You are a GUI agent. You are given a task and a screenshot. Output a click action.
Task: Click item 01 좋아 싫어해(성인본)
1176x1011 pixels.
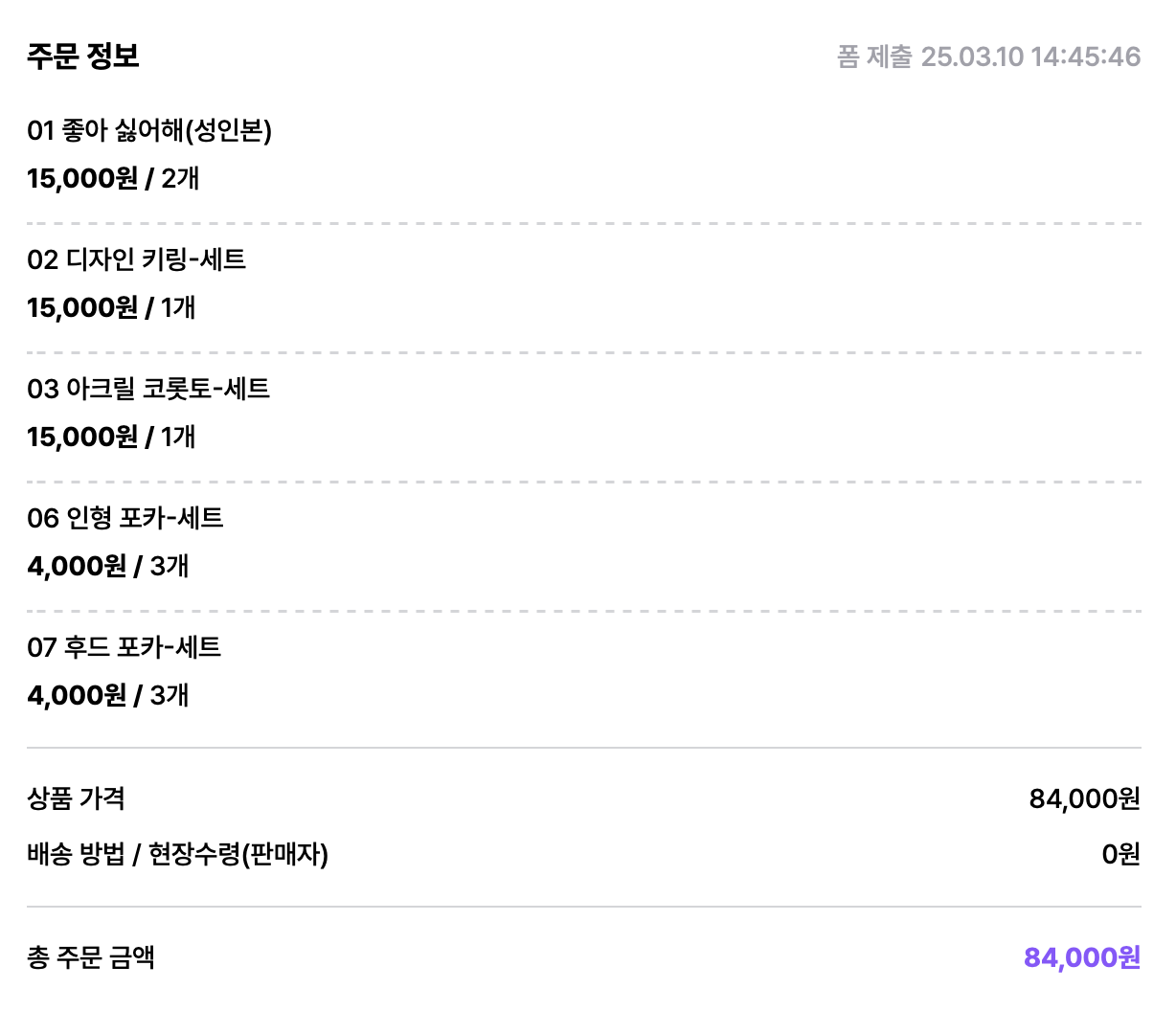pos(149,130)
